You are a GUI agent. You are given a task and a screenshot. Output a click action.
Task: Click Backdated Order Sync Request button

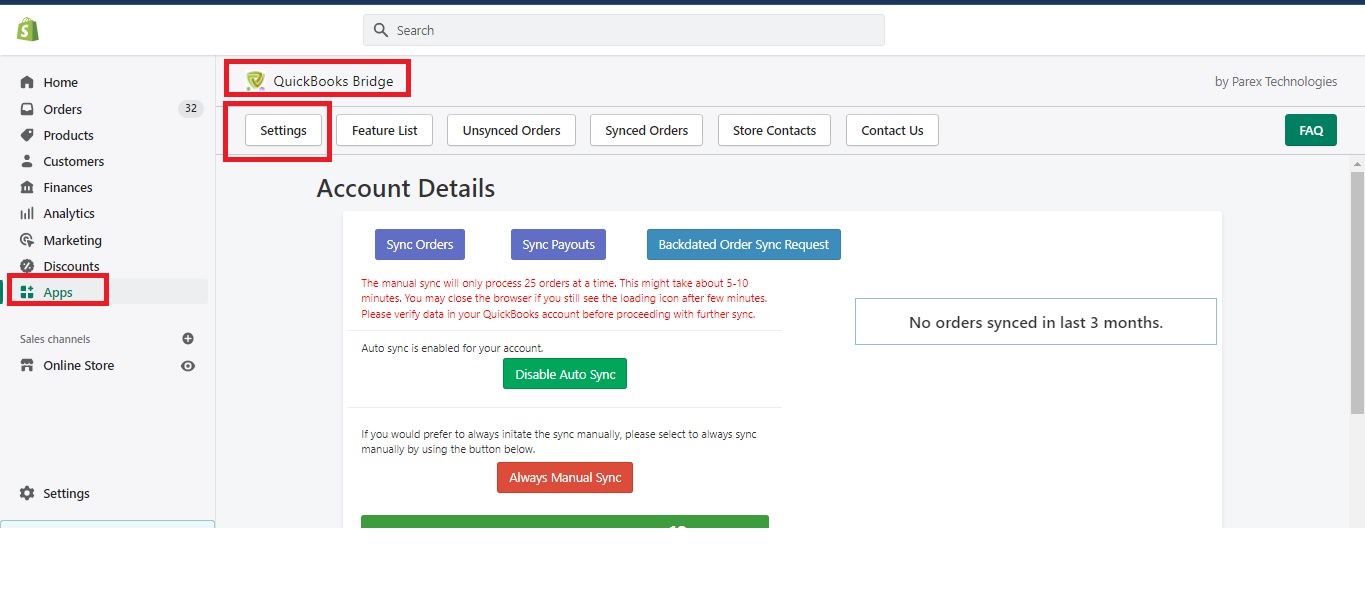(744, 244)
